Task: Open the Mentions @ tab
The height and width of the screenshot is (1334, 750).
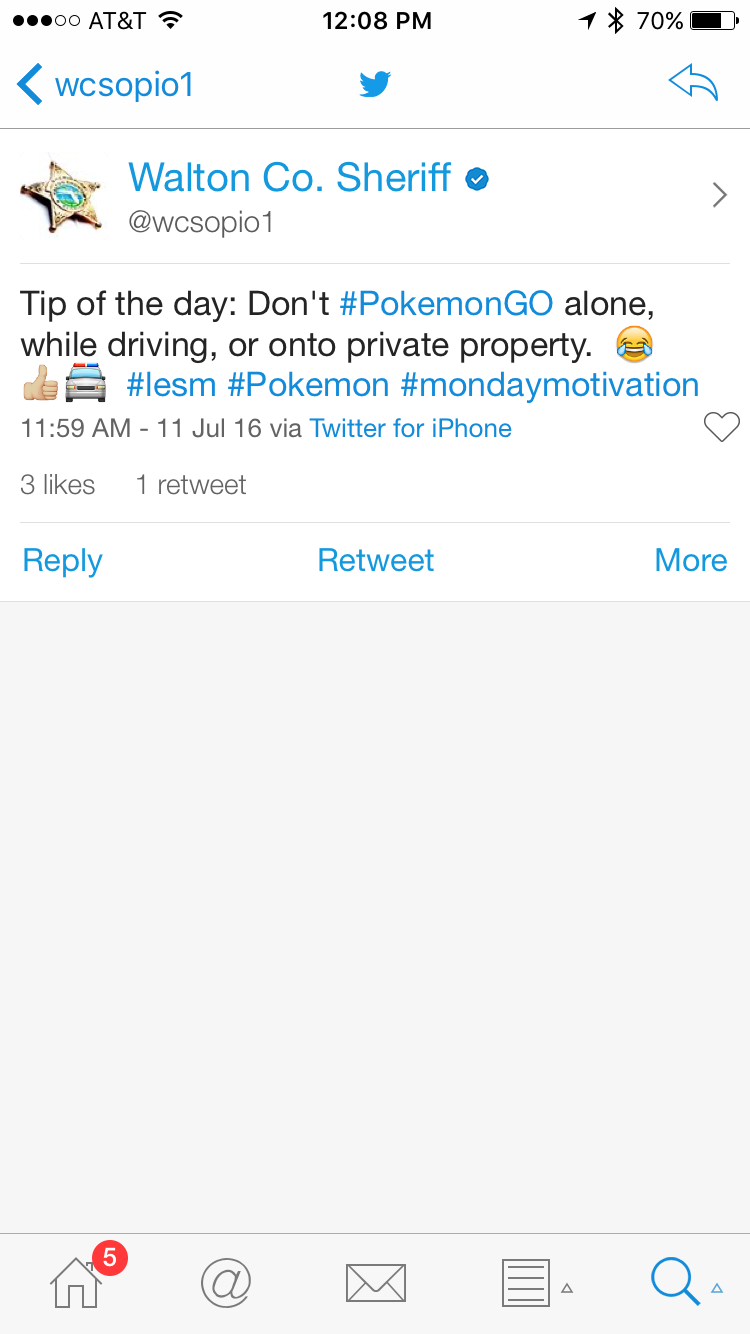Action: 225,1282
